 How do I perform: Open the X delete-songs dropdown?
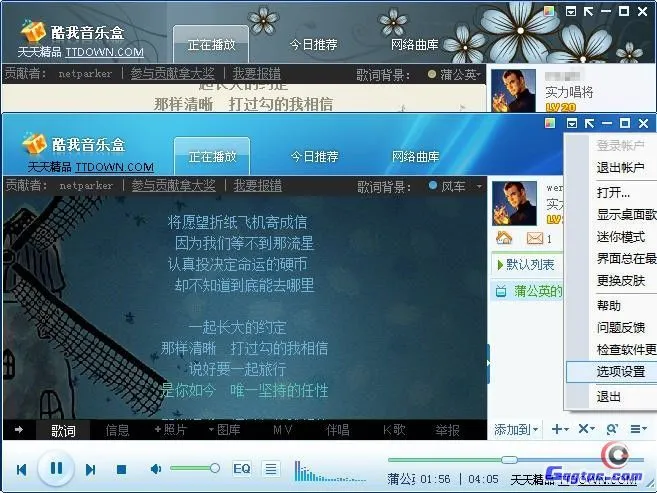point(586,429)
